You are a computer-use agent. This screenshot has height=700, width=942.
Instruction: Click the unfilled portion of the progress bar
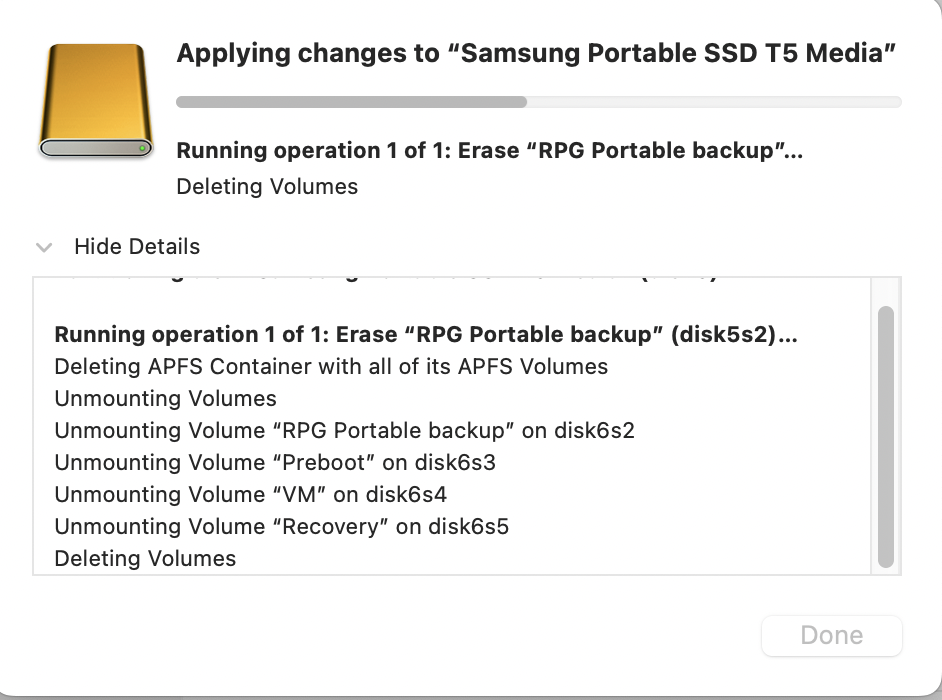coord(714,102)
